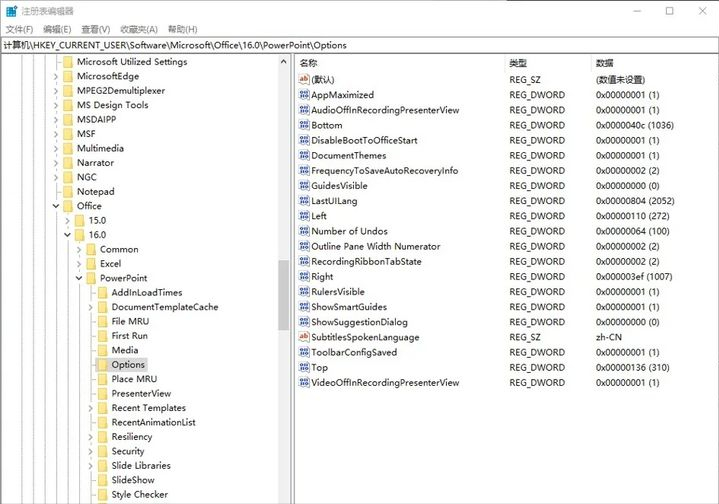Open the 编辑(E) menu
Viewport: 719px width, 504px height.
(57, 29)
